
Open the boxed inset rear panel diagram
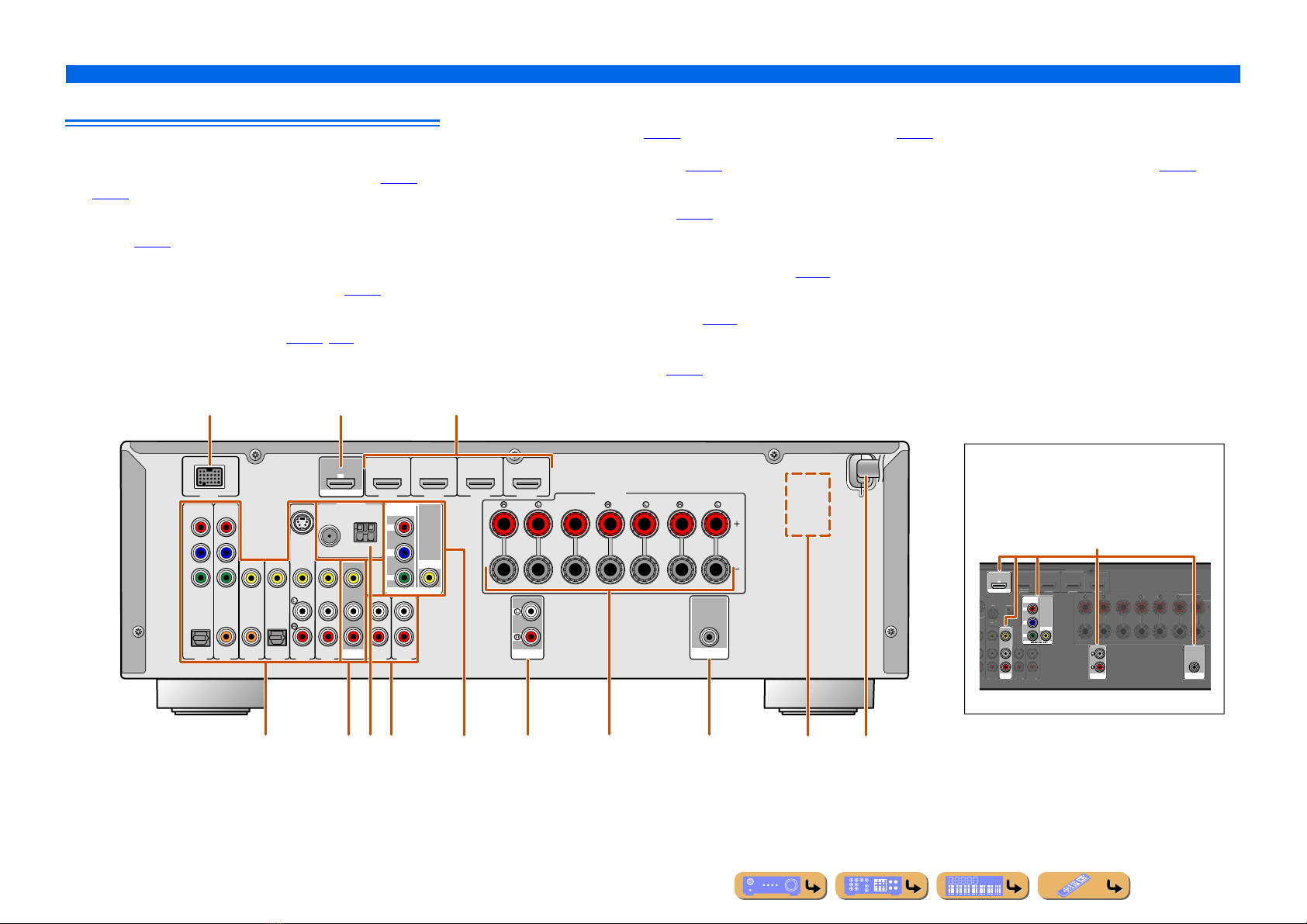click(1094, 579)
